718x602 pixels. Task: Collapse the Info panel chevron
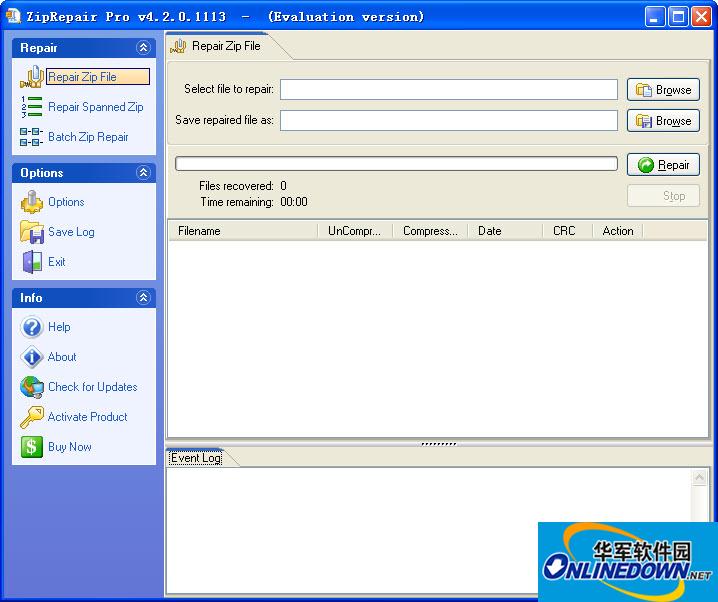coord(143,298)
